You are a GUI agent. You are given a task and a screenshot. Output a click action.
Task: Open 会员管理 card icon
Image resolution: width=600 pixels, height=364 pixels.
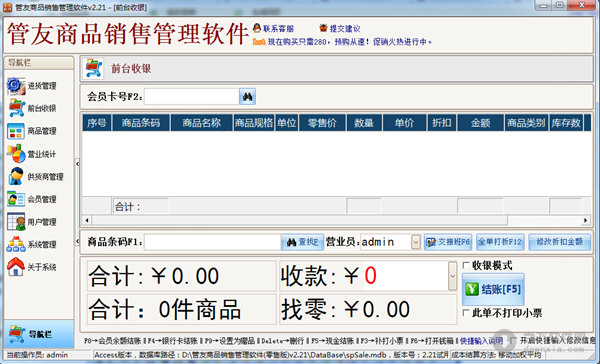click(x=16, y=199)
